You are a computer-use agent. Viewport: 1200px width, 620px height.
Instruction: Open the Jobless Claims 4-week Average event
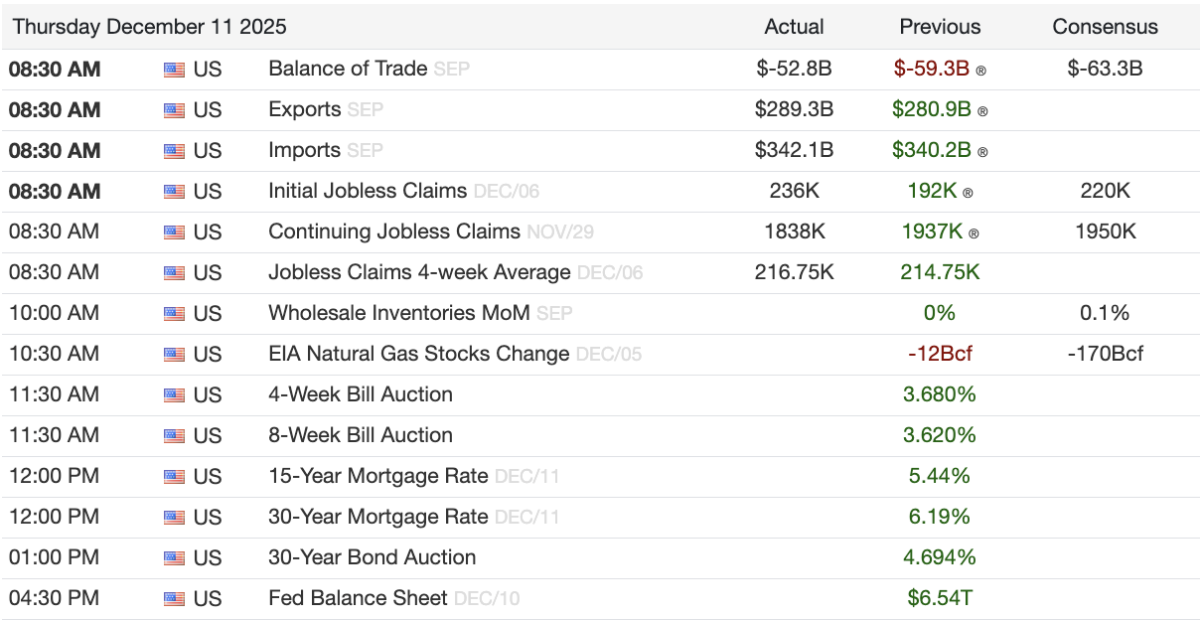(419, 273)
